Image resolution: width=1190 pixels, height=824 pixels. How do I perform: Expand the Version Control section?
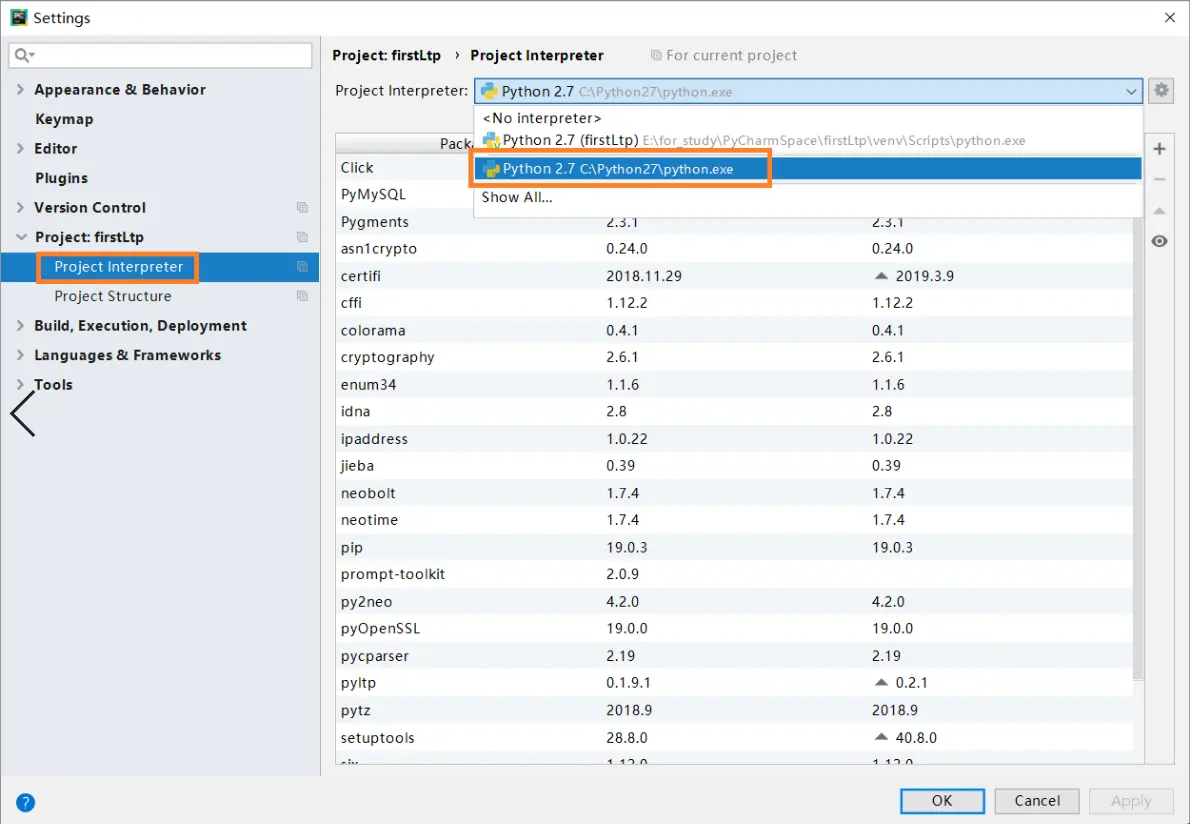click(x=20, y=208)
